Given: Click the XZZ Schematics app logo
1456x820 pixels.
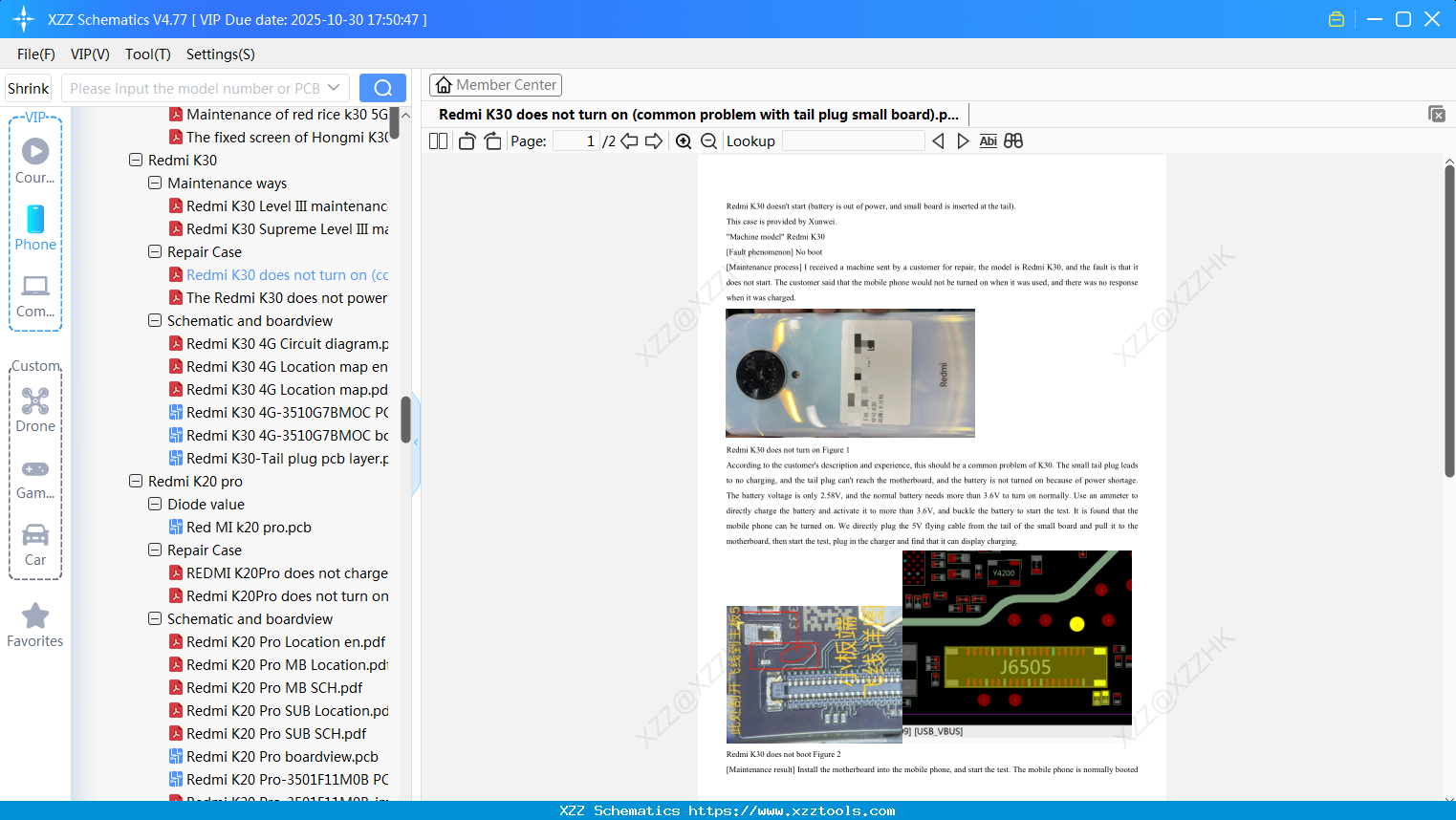Looking at the screenshot, I should (24, 19).
